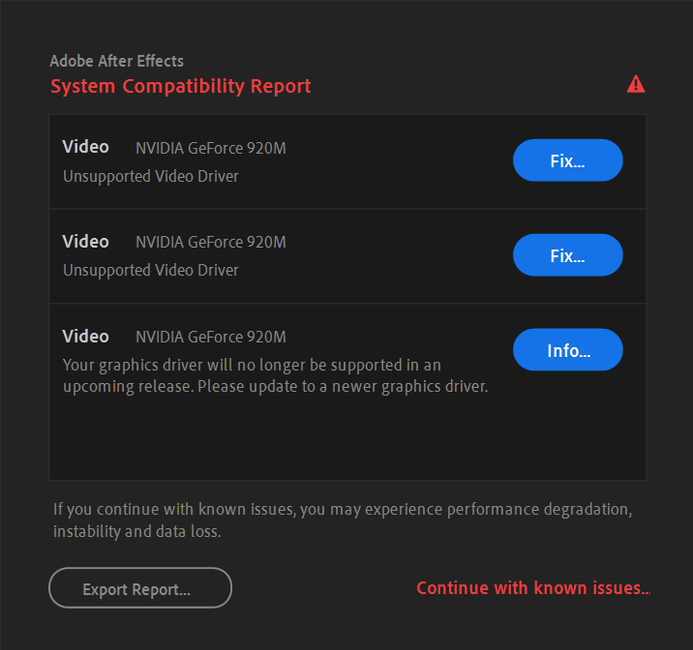Image resolution: width=693 pixels, height=650 pixels.
Task: Click second Unsupported Video Driver description
Action: coord(151,270)
